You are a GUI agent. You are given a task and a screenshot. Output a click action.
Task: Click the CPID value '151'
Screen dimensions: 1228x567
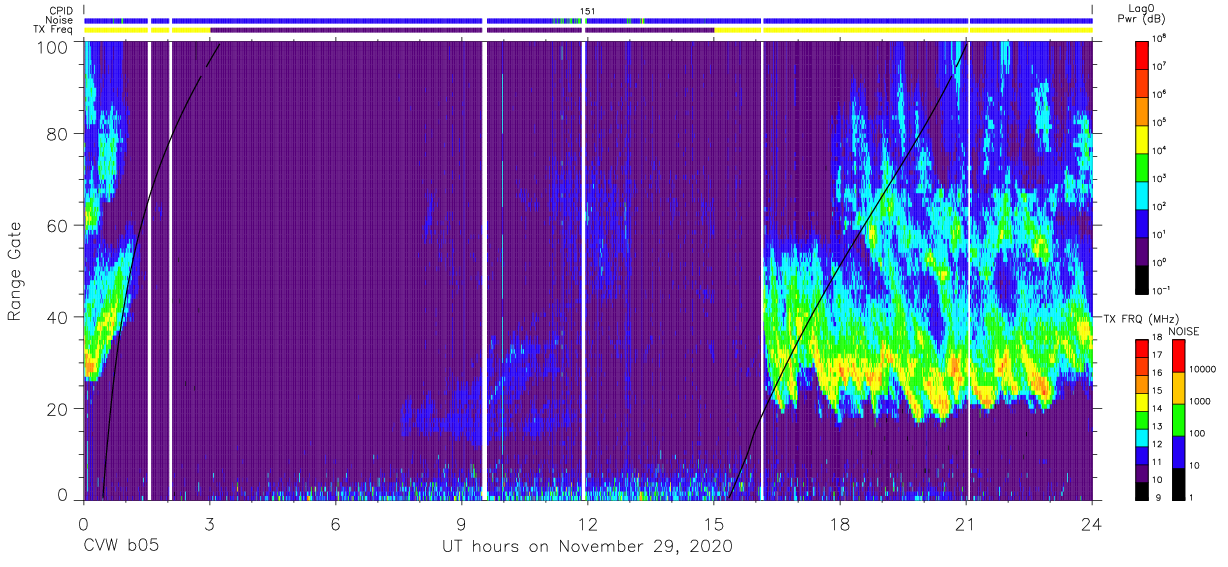pos(588,11)
